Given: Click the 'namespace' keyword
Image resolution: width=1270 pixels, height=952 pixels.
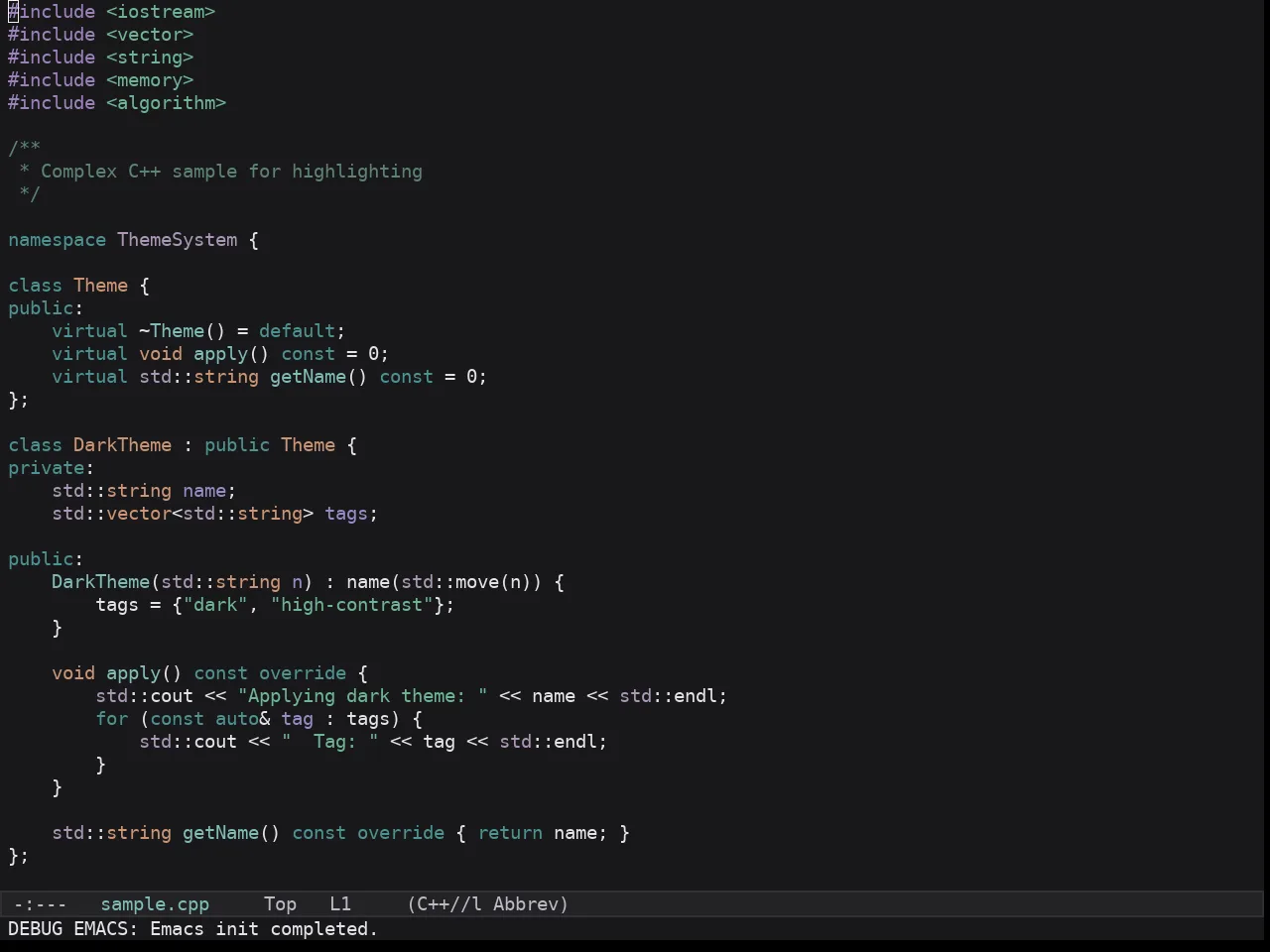Looking at the screenshot, I should tap(57, 240).
